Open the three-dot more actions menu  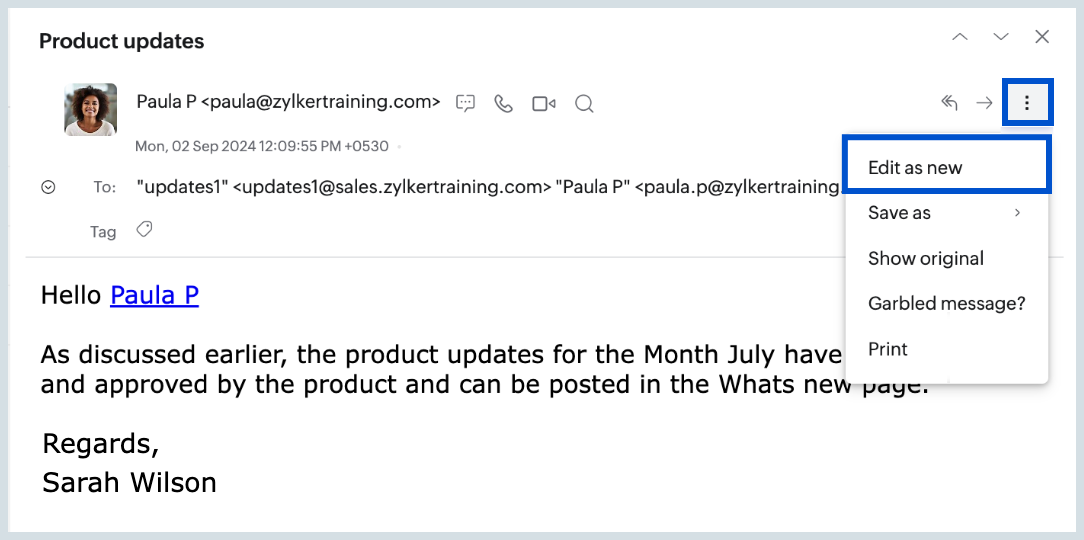(1027, 103)
